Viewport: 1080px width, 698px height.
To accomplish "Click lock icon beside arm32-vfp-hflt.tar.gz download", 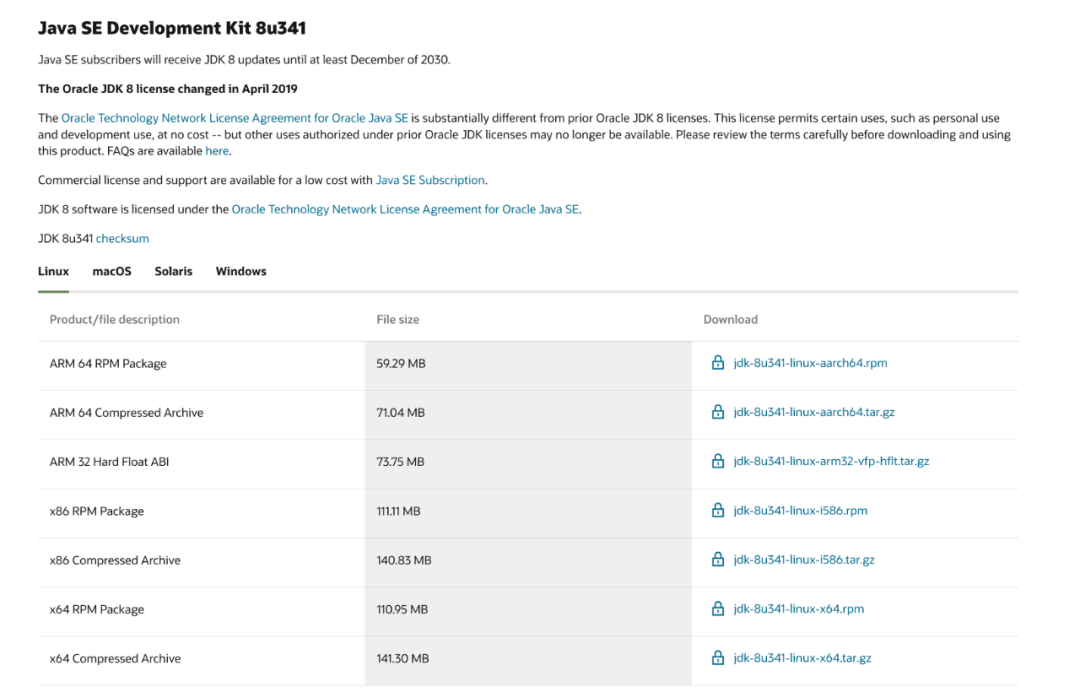I will 718,461.
